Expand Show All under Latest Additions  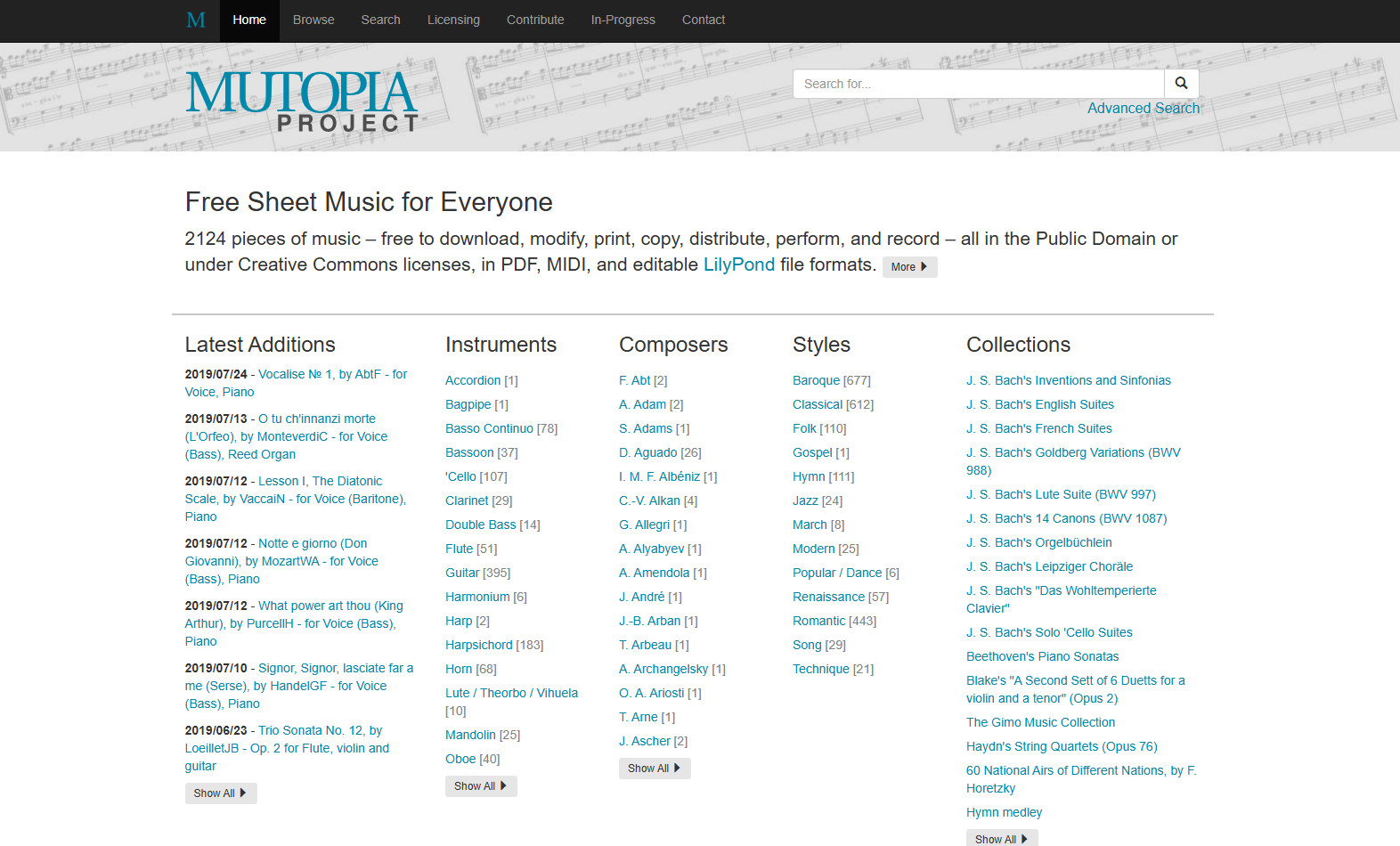tap(221, 793)
